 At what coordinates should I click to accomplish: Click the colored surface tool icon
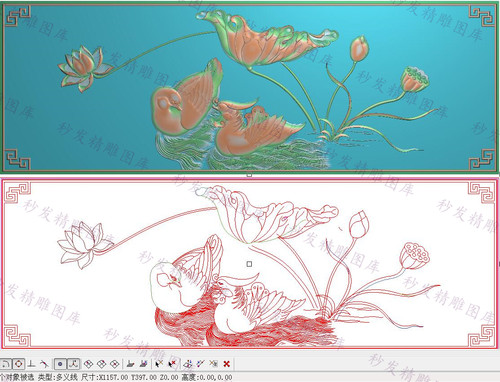[x=144, y=364]
